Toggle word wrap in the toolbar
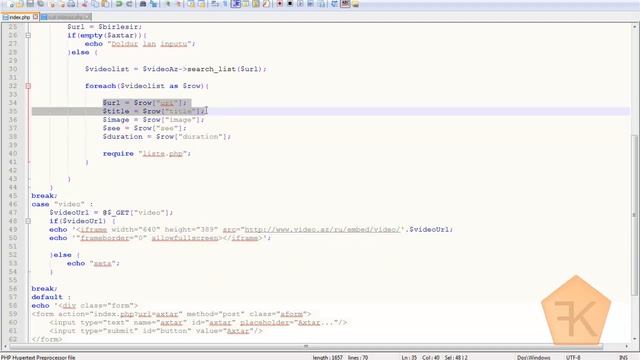The image size is (640, 360). point(215,4)
